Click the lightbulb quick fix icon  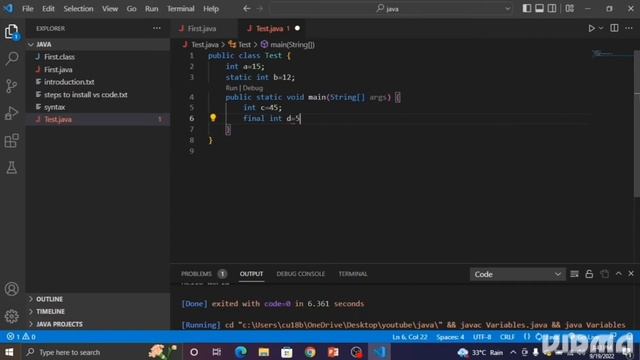213,118
